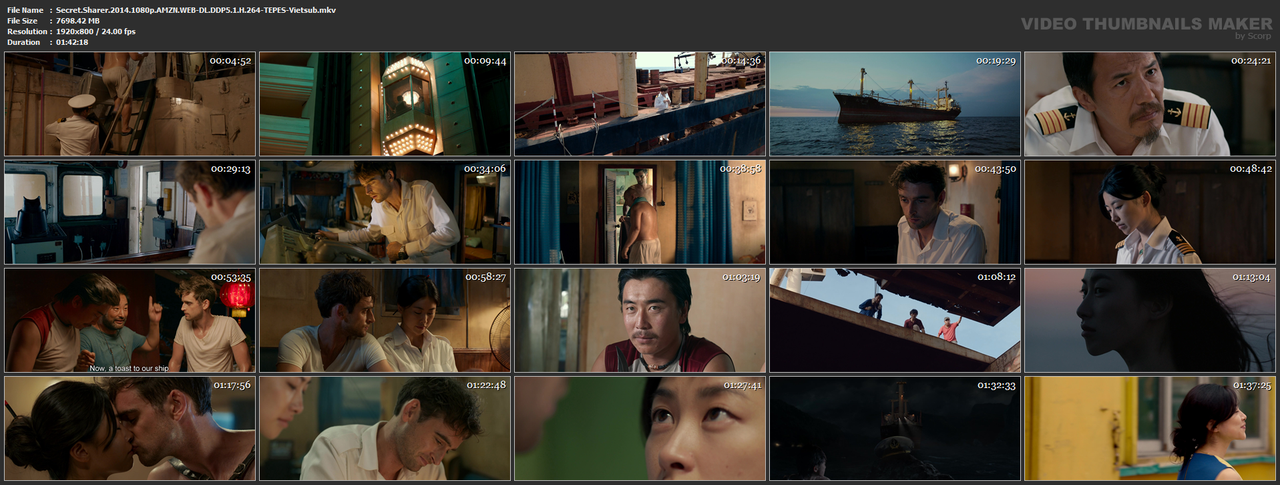This screenshot has width=1280, height=485.
Task: Click the thumbnail at 01:08:12
Action: point(895,320)
